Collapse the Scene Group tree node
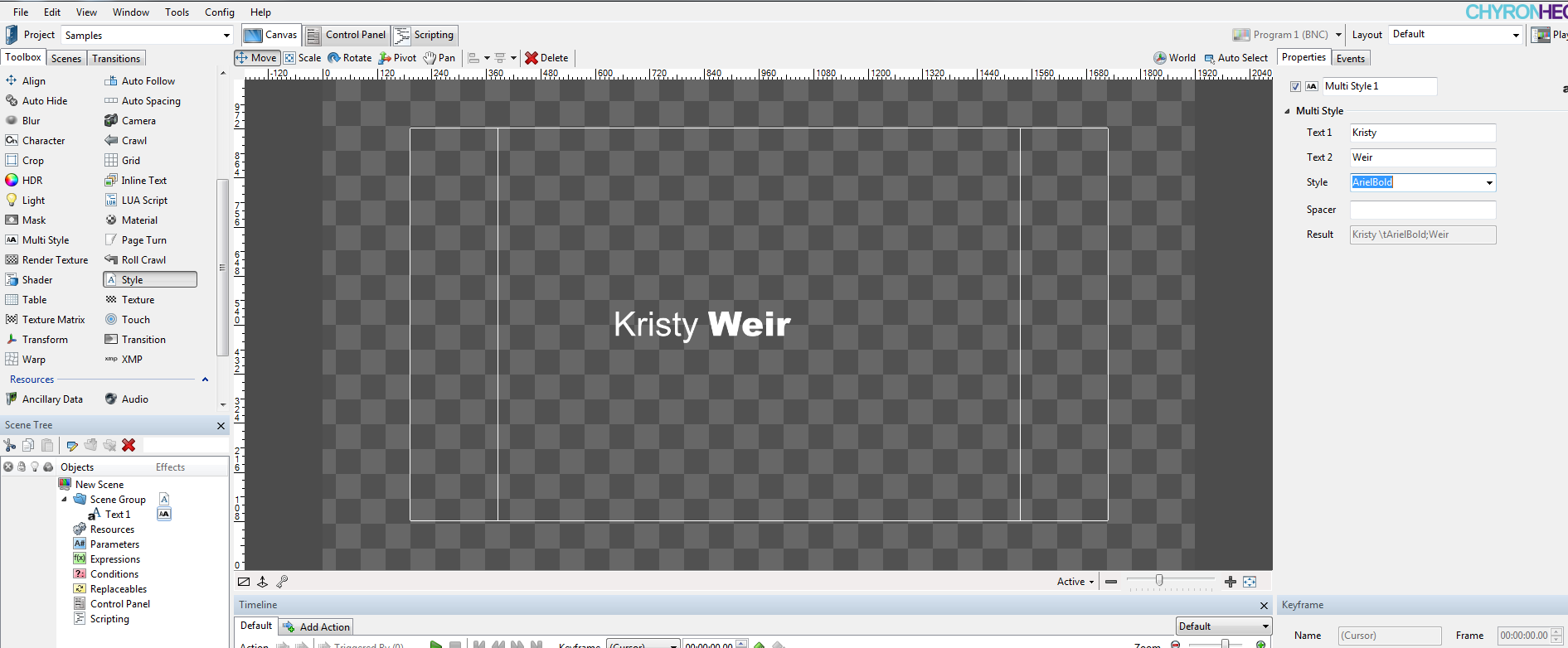Image resolution: width=1568 pixels, height=648 pixels. pyautogui.click(x=65, y=500)
